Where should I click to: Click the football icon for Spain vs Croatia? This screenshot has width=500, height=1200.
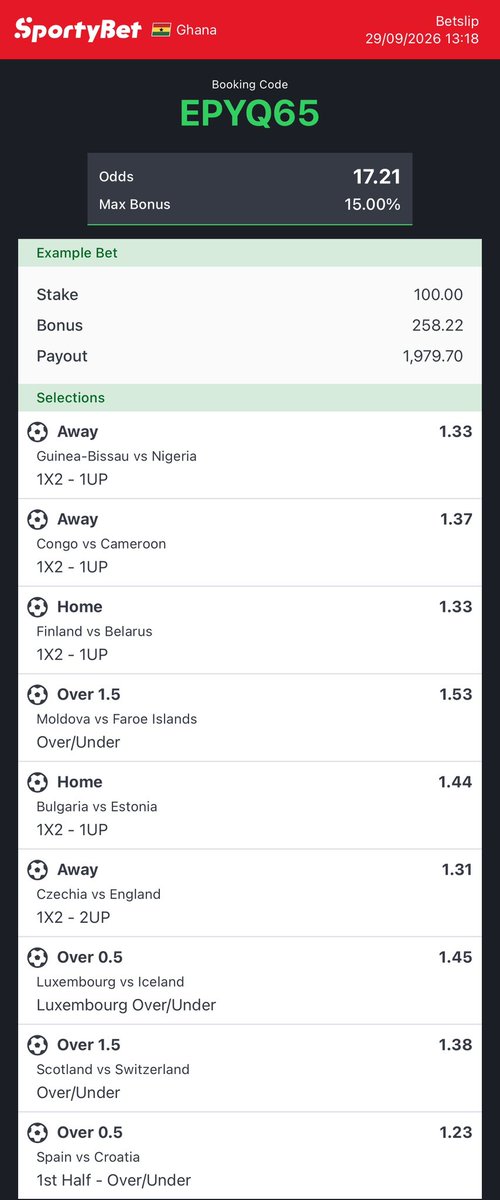tap(37, 1132)
